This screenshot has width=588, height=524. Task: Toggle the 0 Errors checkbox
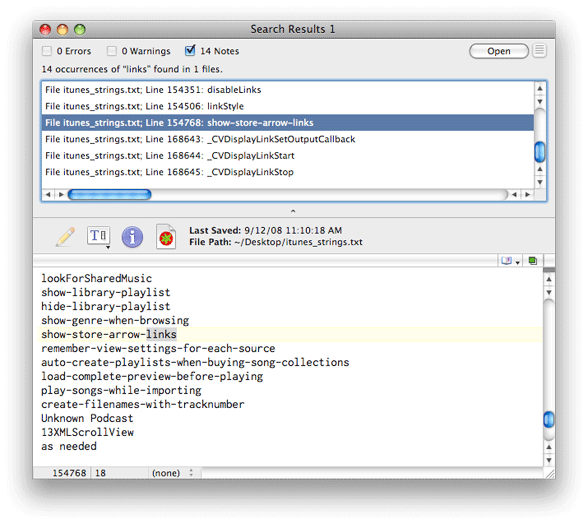pyautogui.click(x=47, y=51)
